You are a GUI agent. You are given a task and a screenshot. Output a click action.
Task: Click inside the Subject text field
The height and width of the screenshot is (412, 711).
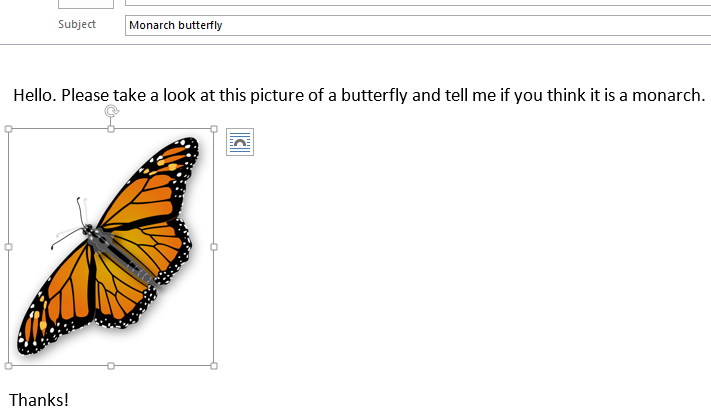pyautogui.click(x=400, y=25)
